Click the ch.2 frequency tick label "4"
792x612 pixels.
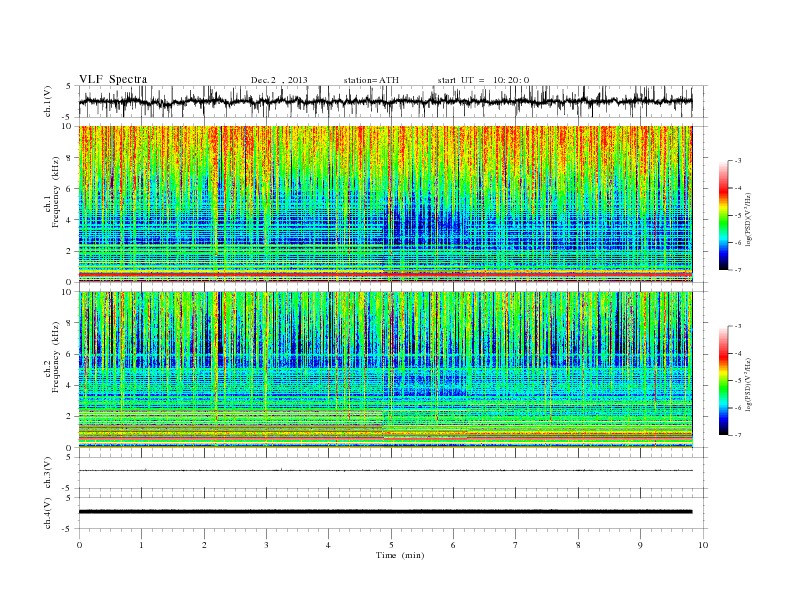[70, 385]
